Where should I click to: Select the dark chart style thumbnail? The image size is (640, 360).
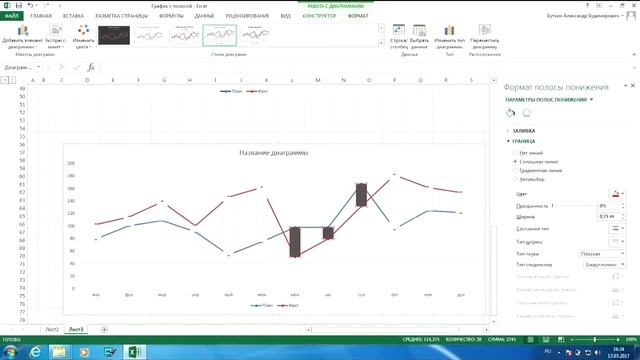coord(114,36)
